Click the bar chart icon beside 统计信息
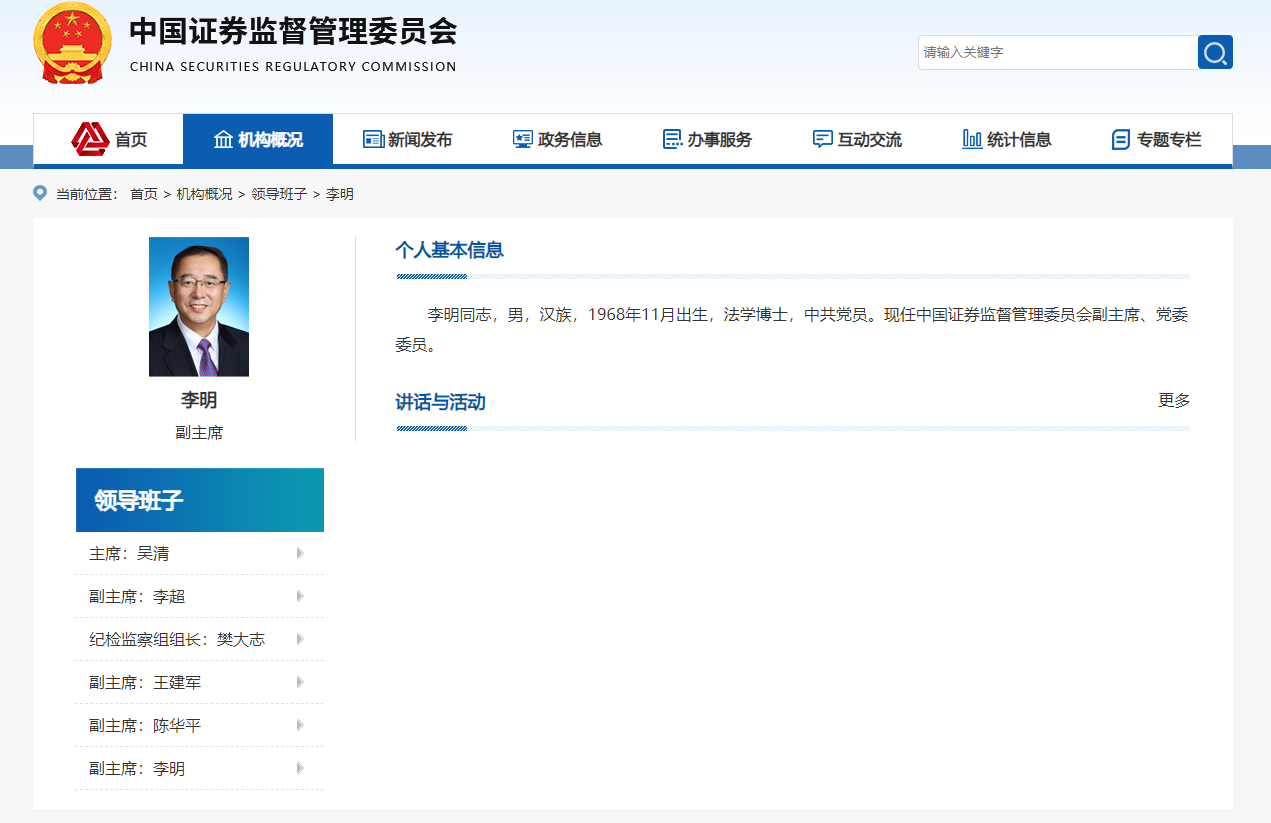Image resolution: width=1271 pixels, height=823 pixels. tap(972, 139)
